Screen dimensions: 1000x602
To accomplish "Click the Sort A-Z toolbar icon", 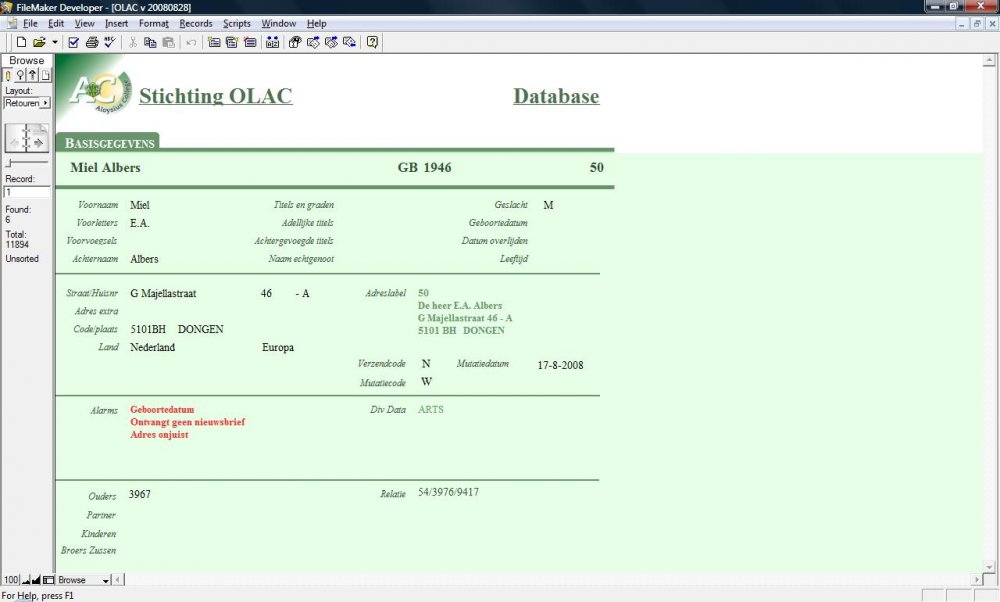I will click(x=272, y=43).
